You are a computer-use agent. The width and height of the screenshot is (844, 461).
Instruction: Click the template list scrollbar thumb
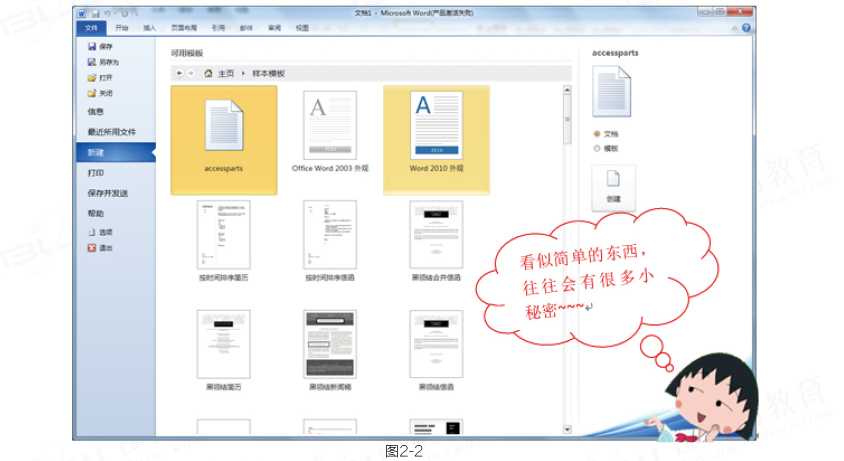(x=567, y=120)
